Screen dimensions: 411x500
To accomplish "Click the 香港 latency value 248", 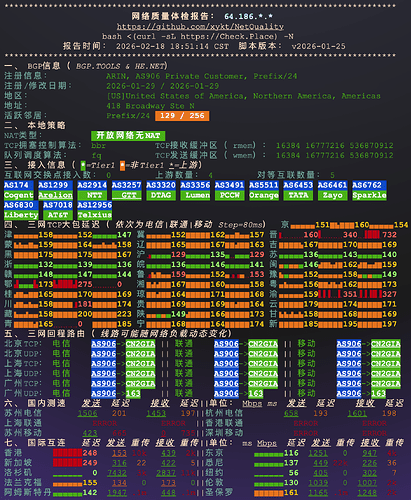I will pyautogui.click(x=90, y=453).
